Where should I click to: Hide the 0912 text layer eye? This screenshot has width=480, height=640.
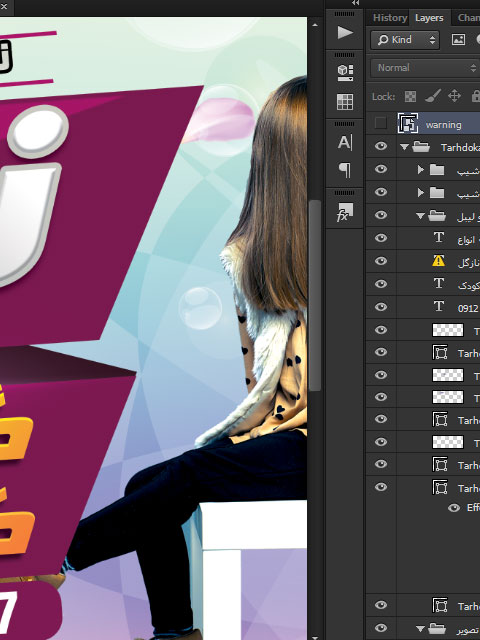click(381, 307)
